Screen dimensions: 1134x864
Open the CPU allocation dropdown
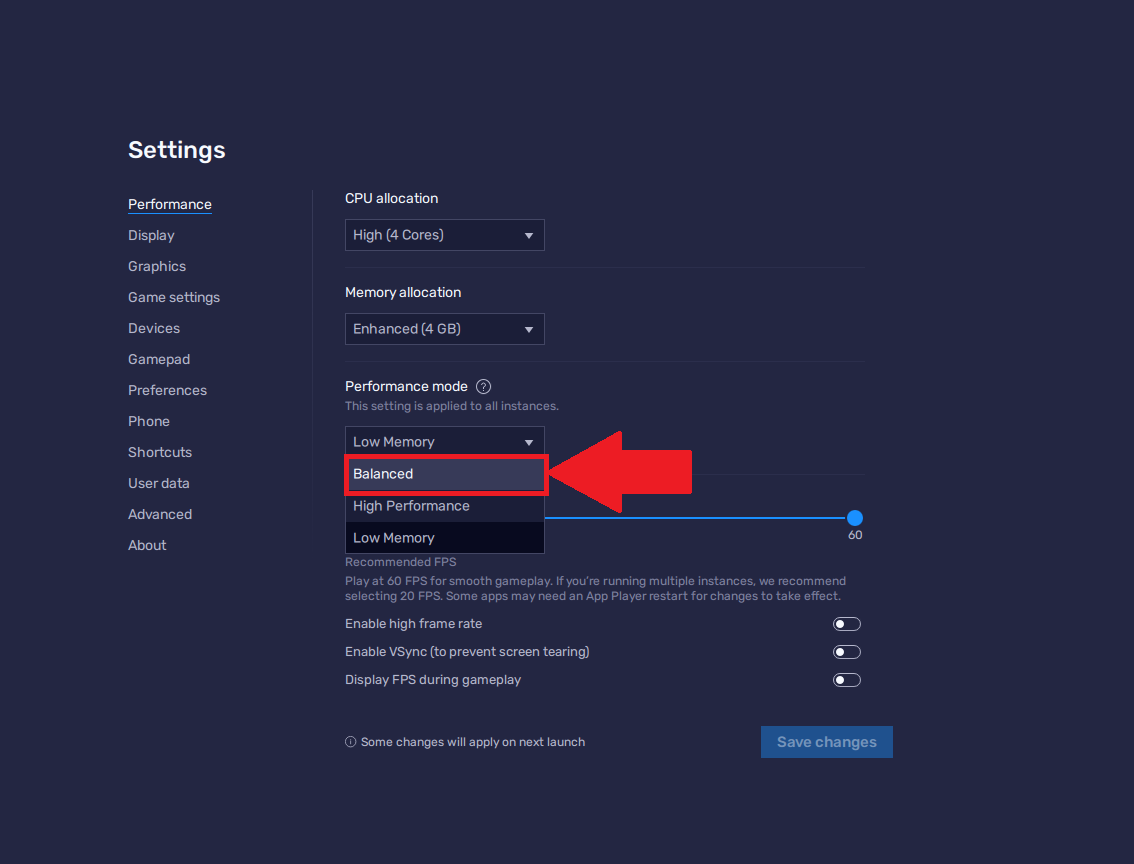(x=444, y=235)
